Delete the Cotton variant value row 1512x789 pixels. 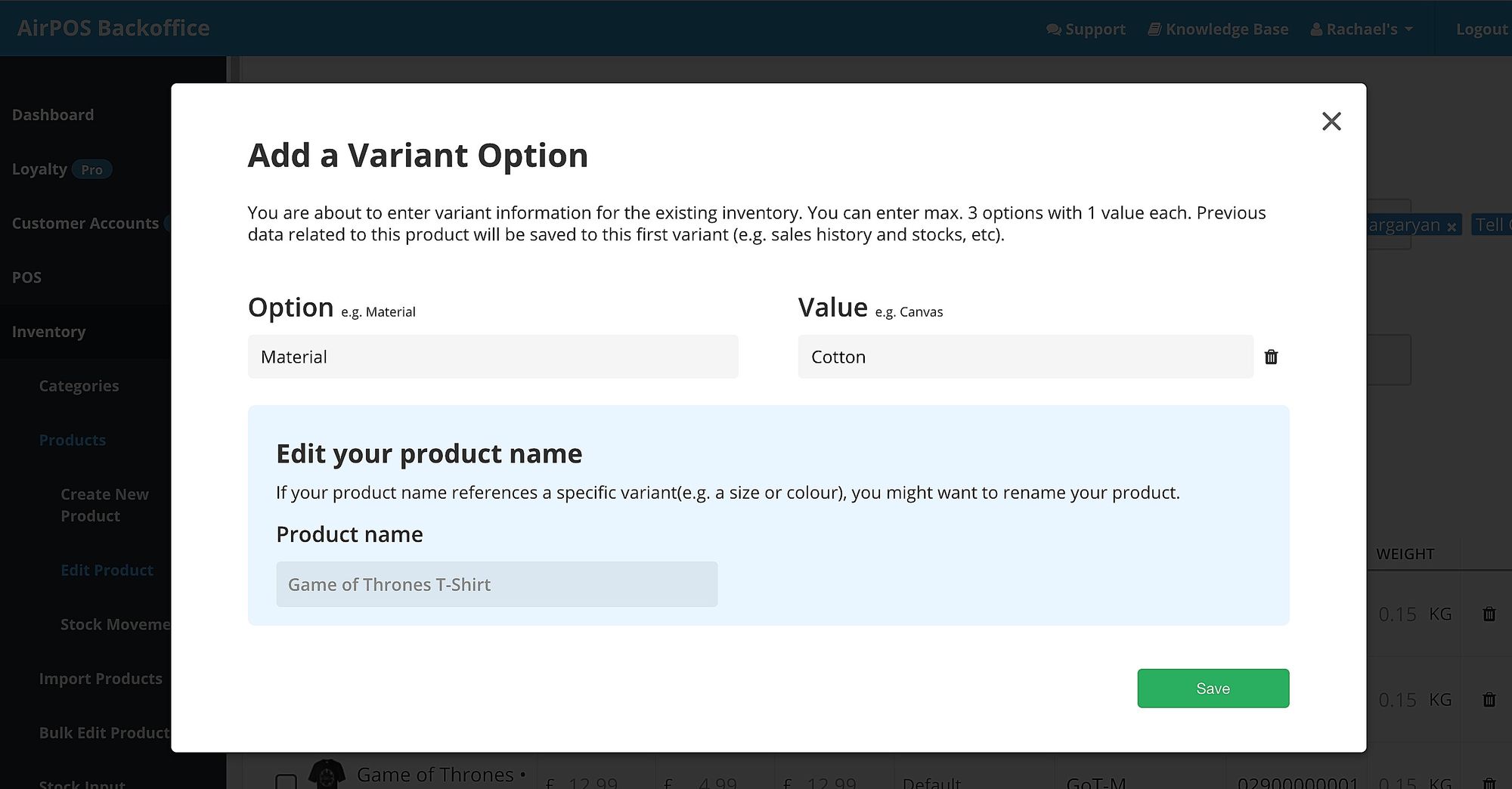point(1271,357)
